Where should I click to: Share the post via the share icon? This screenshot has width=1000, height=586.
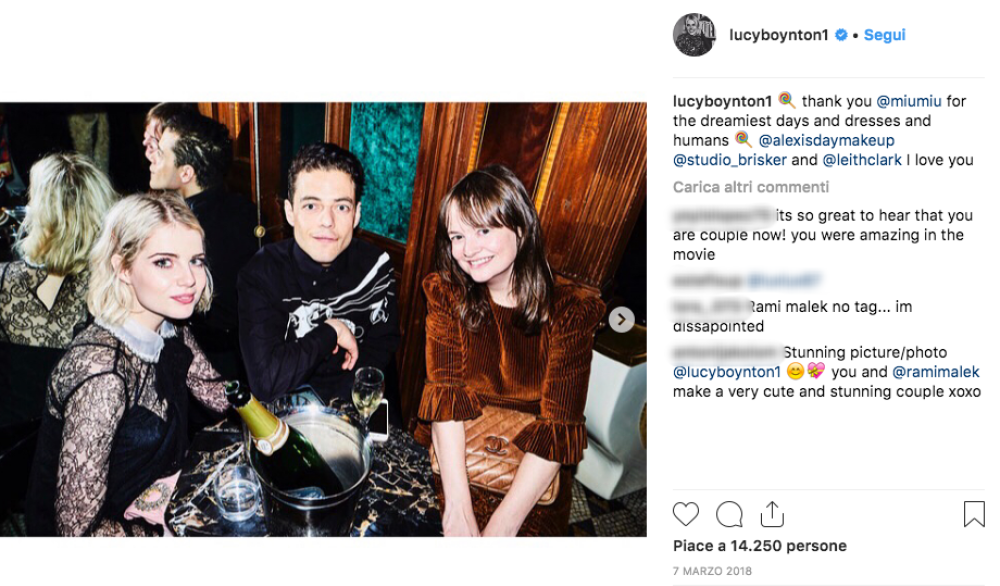click(772, 514)
